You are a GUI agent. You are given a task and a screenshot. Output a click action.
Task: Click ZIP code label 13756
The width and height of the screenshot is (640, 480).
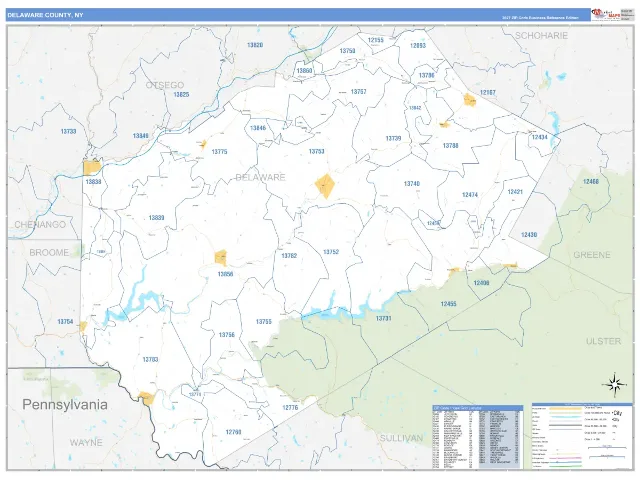point(227,335)
